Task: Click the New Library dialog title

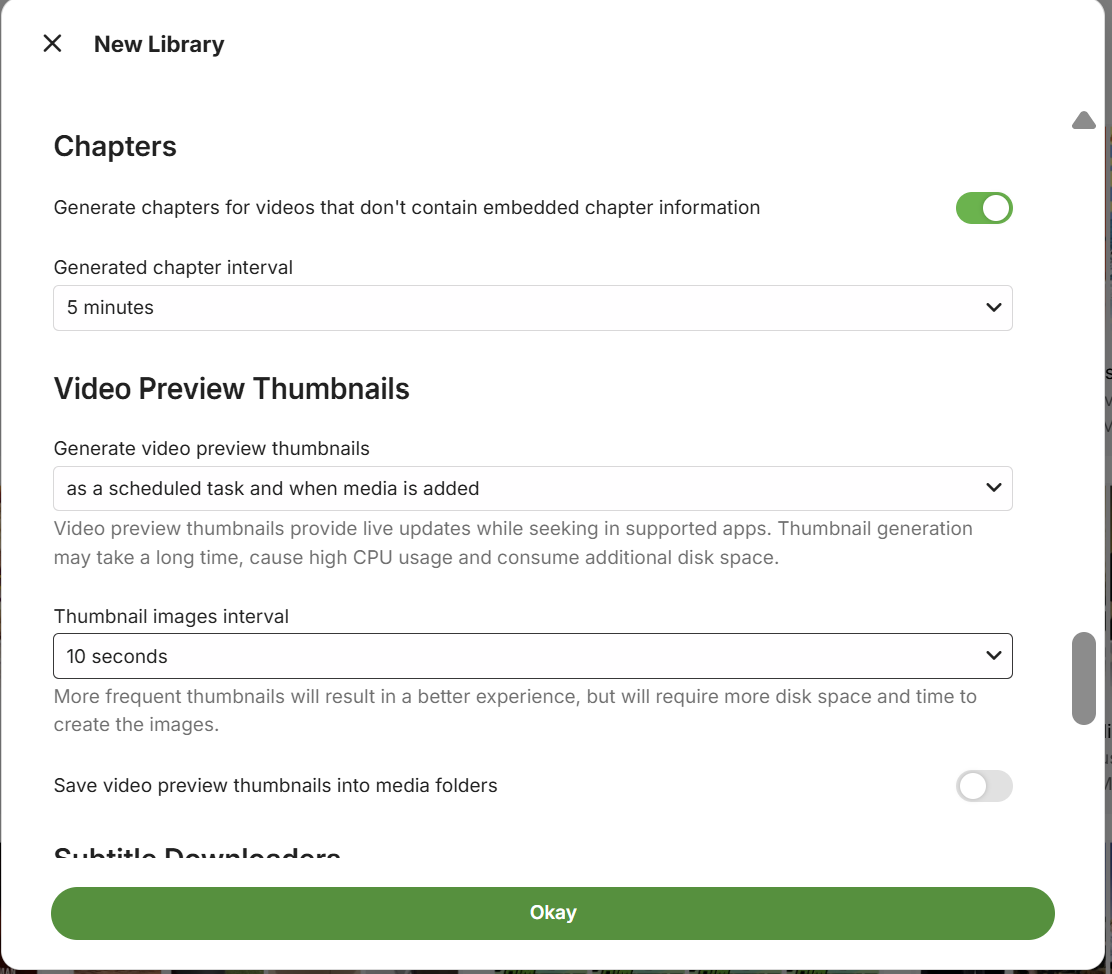Action: click(x=159, y=45)
